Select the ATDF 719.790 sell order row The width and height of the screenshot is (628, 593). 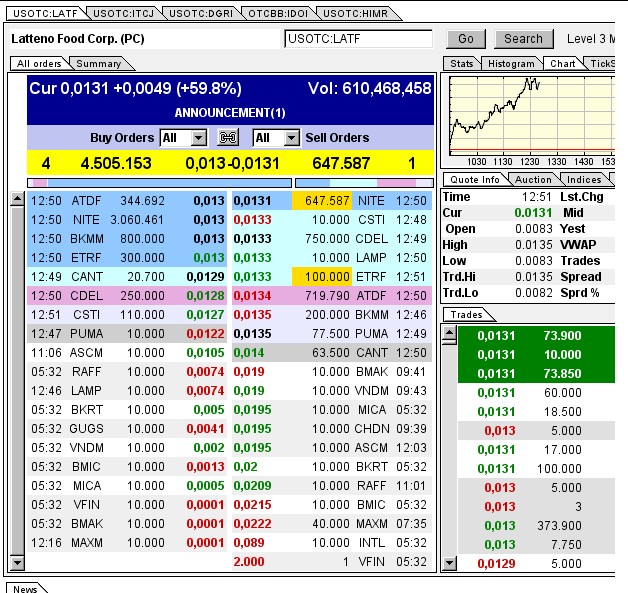point(332,296)
